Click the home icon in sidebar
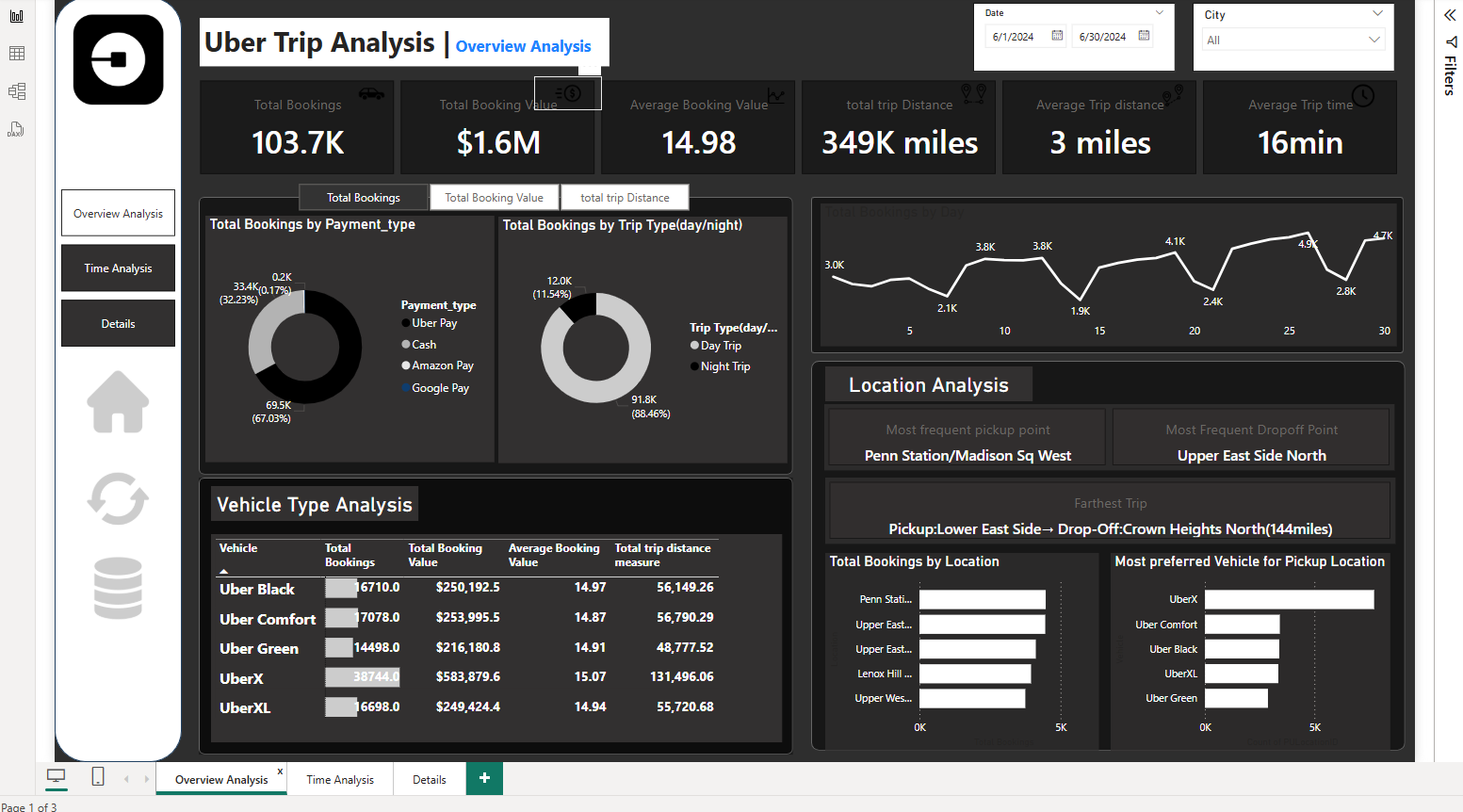The image size is (1463, 812). (118, 402)
